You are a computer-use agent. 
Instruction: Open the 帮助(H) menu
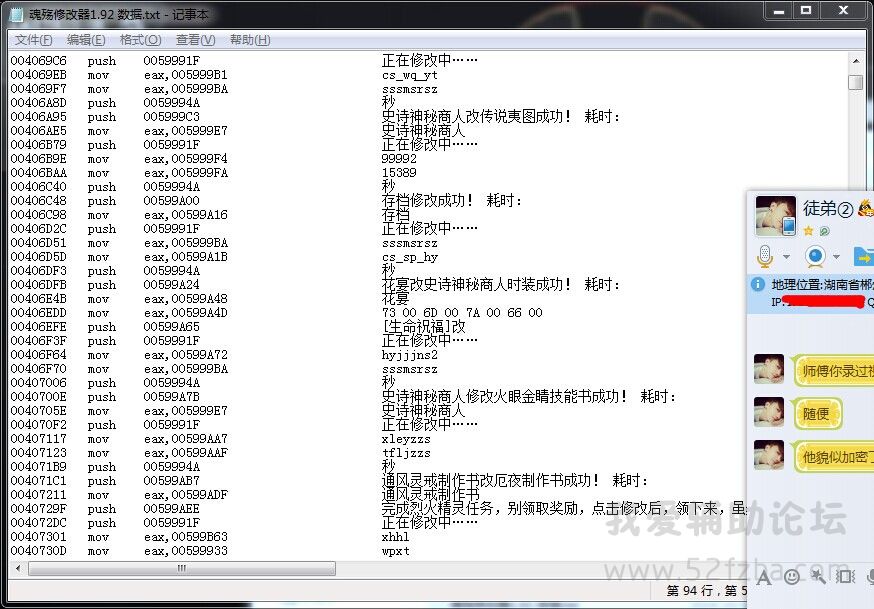tap(250, 40)
